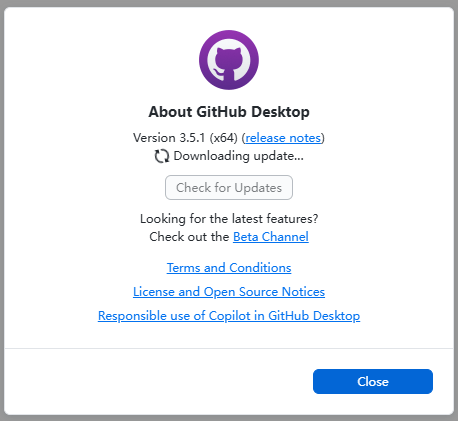Click the Downloading update... status text
Screen dimensions: 458x421
239,156
